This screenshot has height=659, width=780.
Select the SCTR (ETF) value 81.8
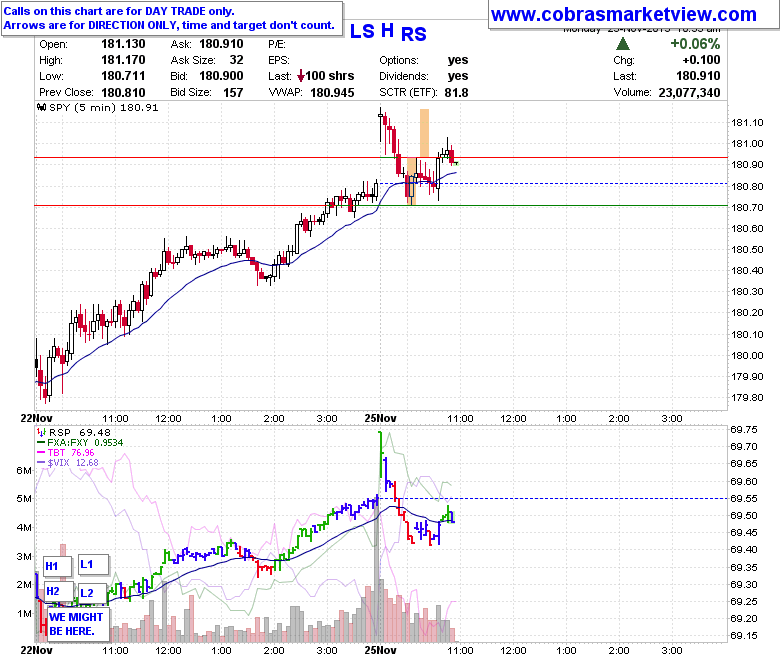[456, 93]
